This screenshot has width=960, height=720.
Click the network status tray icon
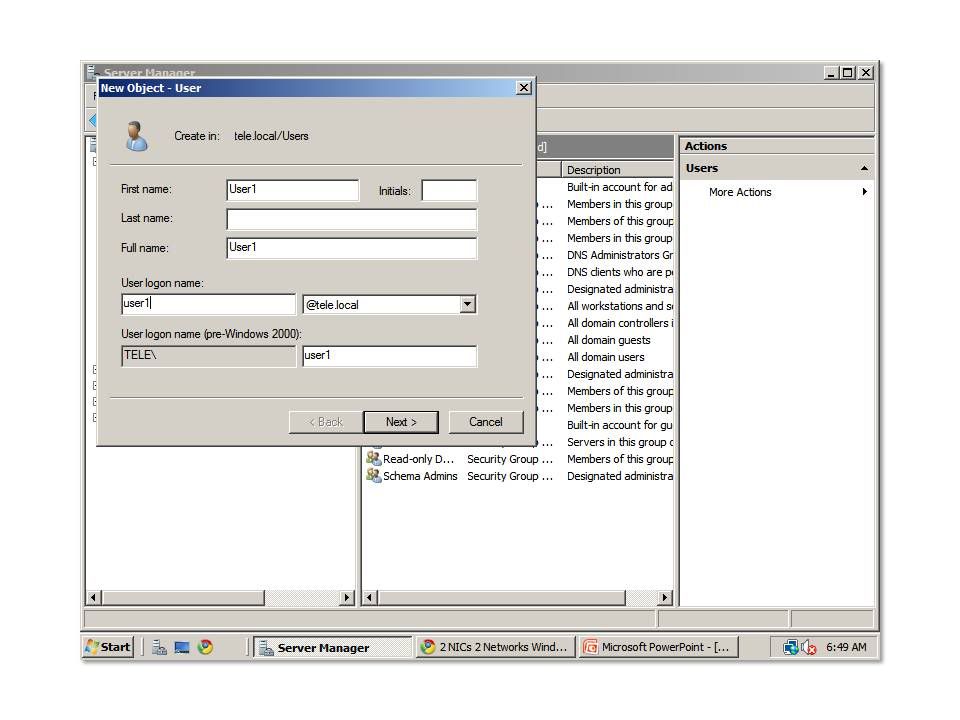point(791,647)
